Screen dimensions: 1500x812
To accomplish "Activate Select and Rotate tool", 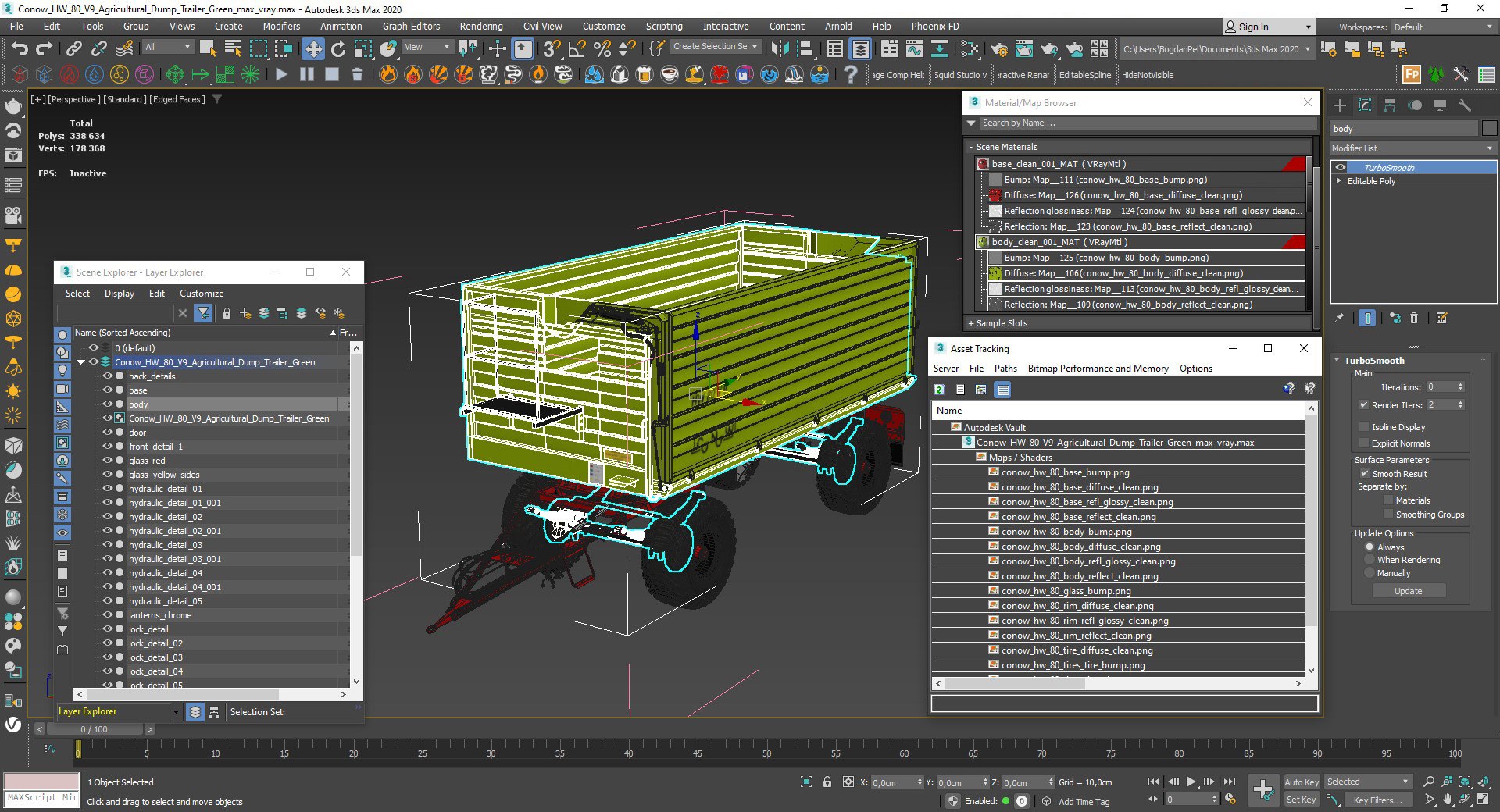I will (338, 48).
